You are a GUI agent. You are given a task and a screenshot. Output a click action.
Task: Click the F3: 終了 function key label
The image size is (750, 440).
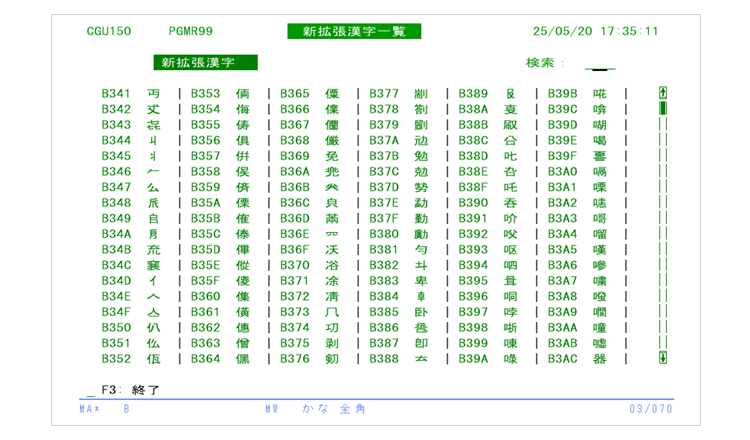[130, 390]
